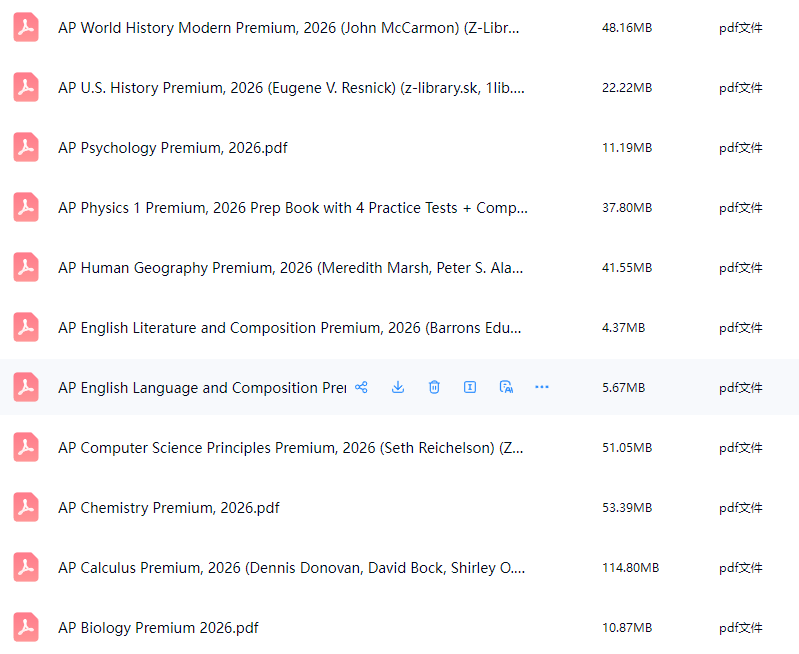Click the 37.80MB size value
799x654 pixels.
pyautogui.click(x=627, y=208)
